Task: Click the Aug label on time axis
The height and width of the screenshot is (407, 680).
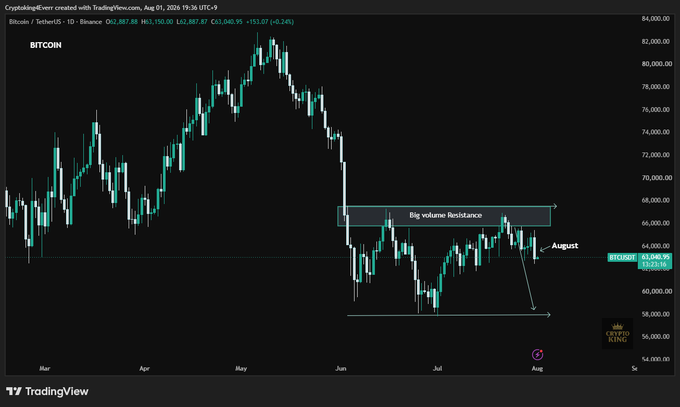Action: click(x=537, y=368)
